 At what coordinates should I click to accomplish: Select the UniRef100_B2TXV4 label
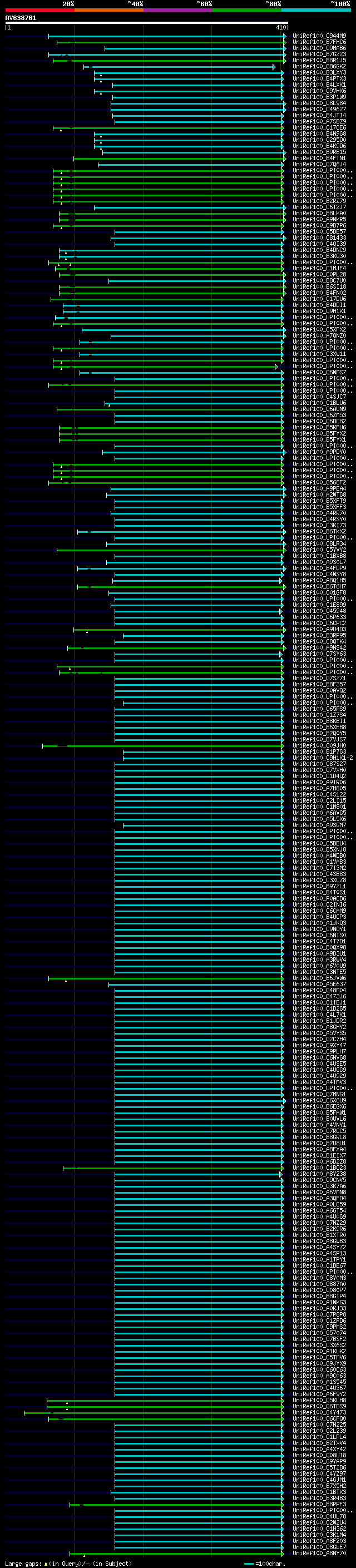point(319,1443)
